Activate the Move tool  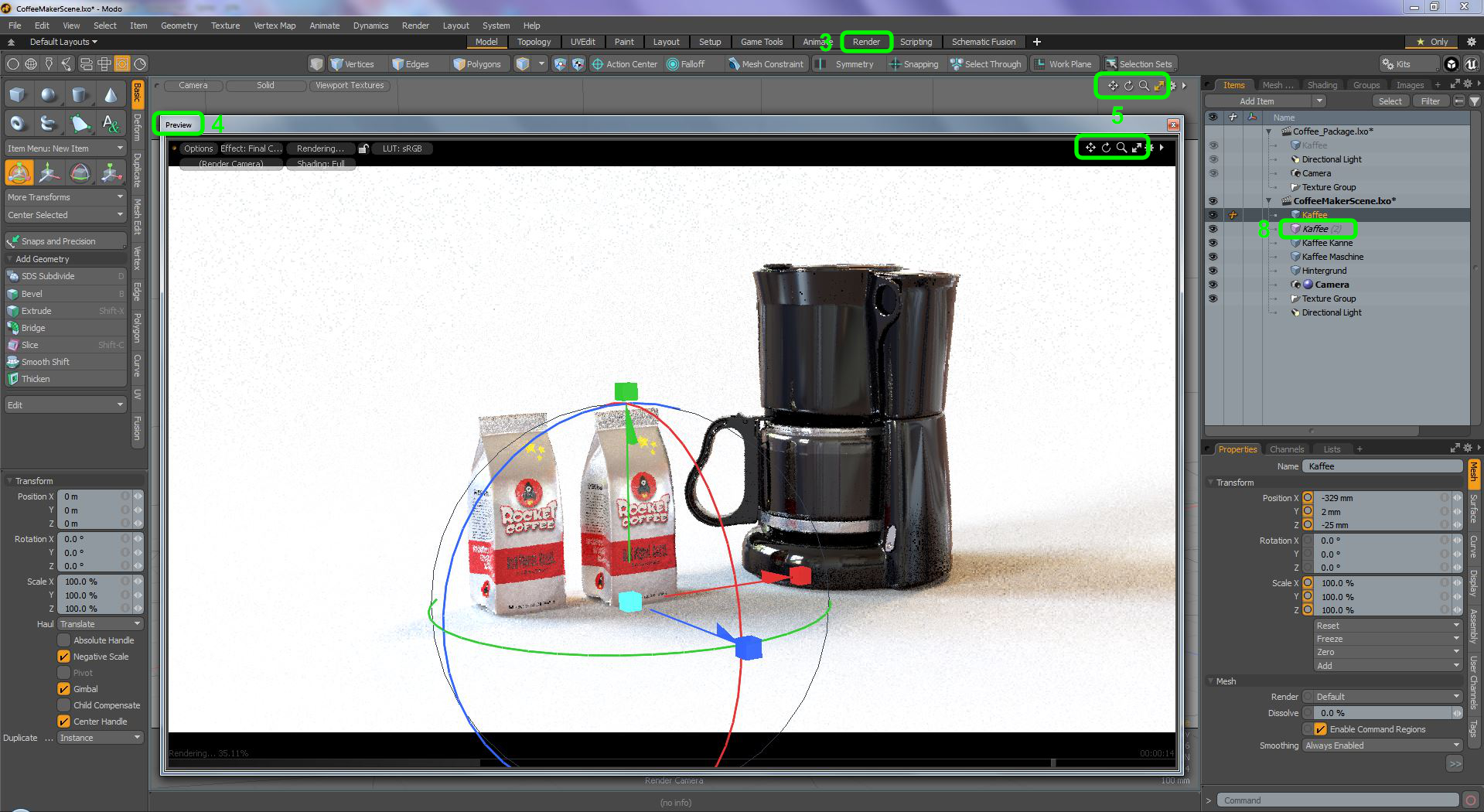(49, 172)
